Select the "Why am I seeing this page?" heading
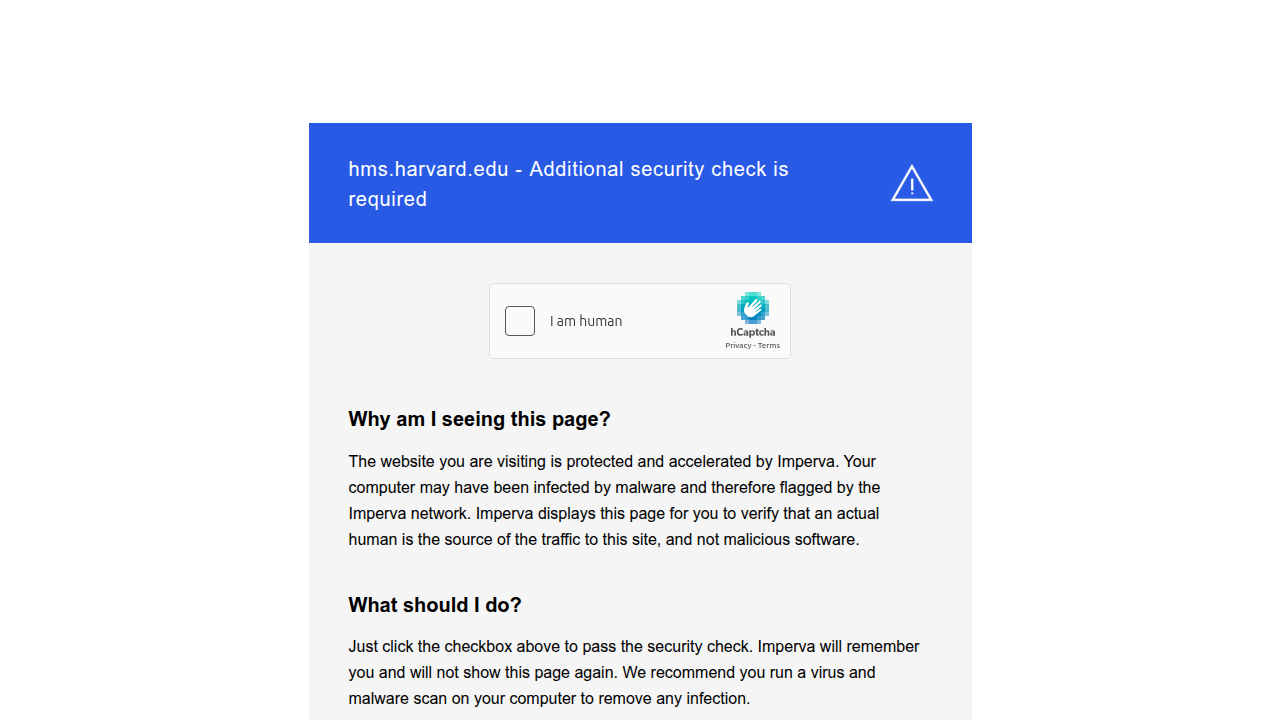Screen dimensions: 1280x720 pyautogui.click(x=479, y=419)
